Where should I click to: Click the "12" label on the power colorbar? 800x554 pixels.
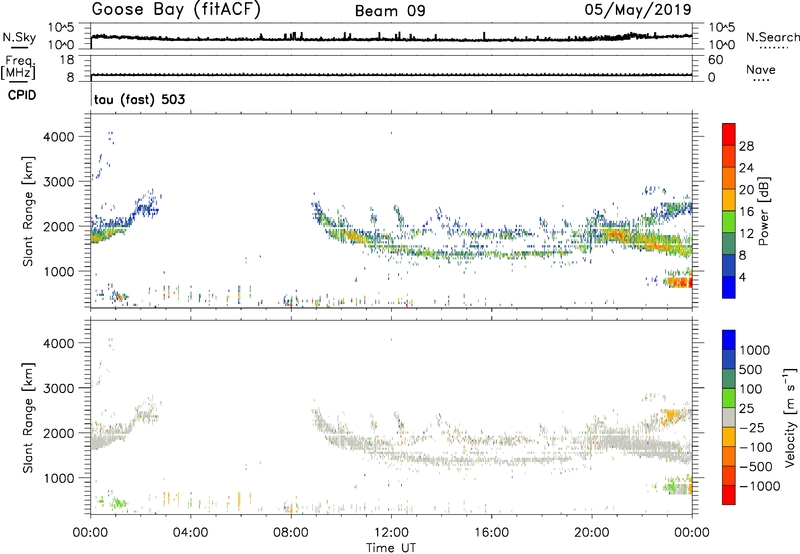tap(746, 234)
